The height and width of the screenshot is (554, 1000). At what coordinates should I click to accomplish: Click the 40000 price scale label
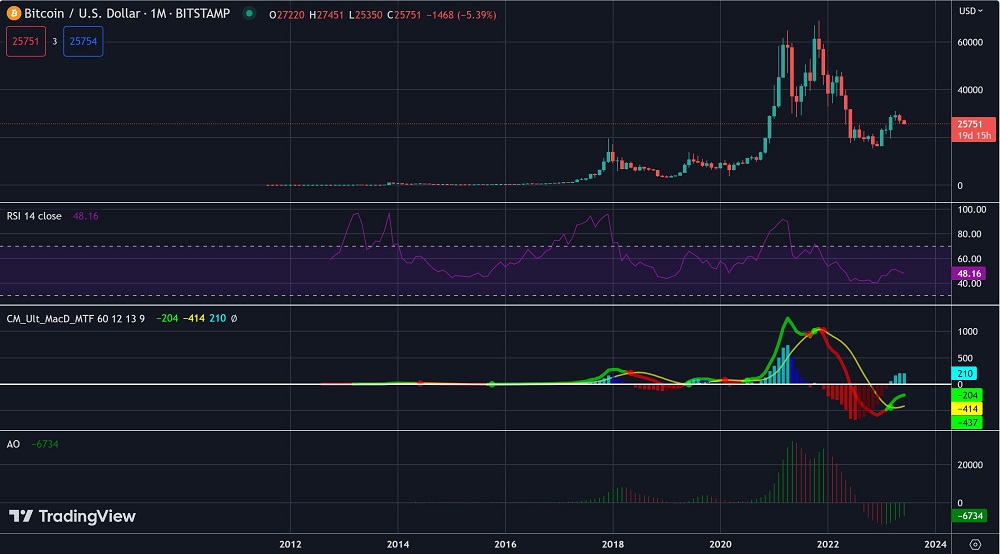[x=970, y=90]
